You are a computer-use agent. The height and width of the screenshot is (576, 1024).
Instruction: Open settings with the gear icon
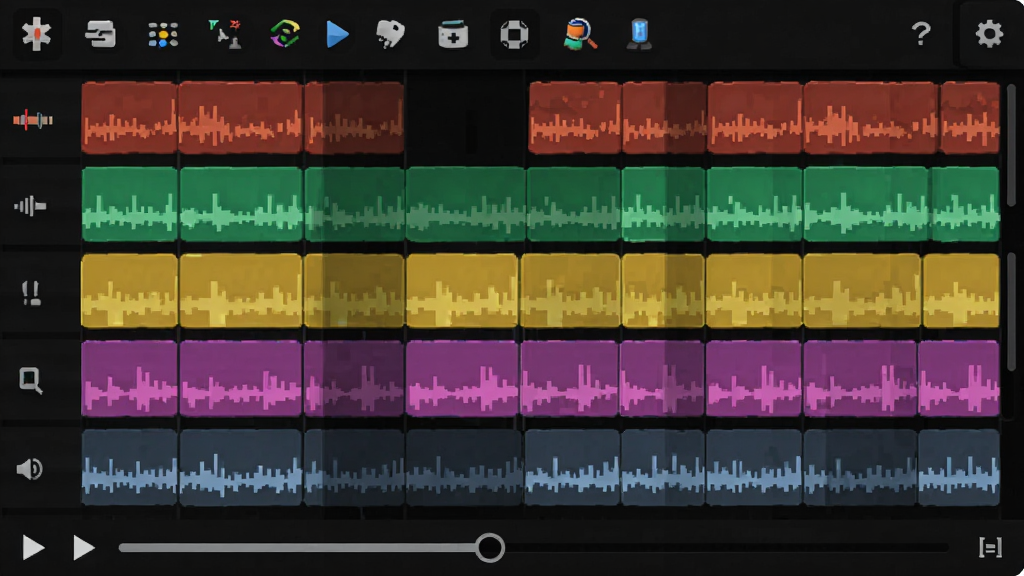coord(989,33)
